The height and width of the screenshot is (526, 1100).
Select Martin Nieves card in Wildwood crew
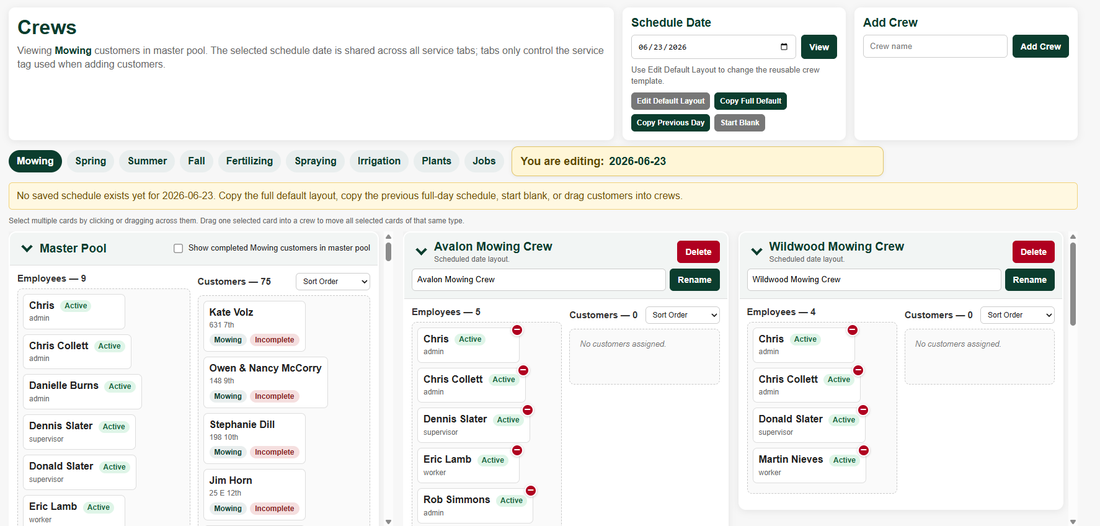810,466
